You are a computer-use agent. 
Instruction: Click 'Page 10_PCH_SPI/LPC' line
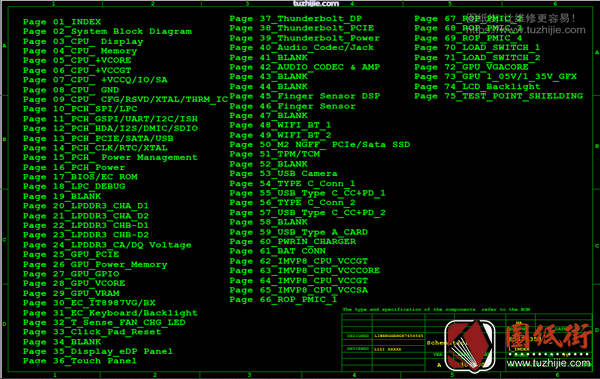pos(80,109)
